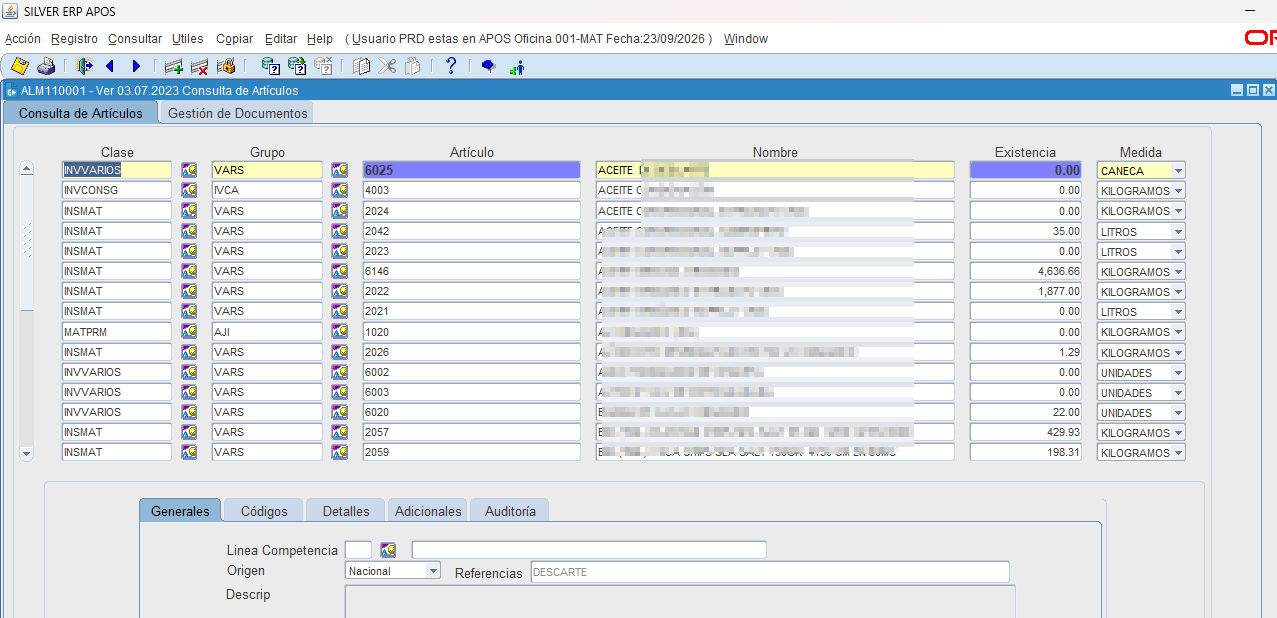Click the Delete Record red X icon

(x=199, y=66)
